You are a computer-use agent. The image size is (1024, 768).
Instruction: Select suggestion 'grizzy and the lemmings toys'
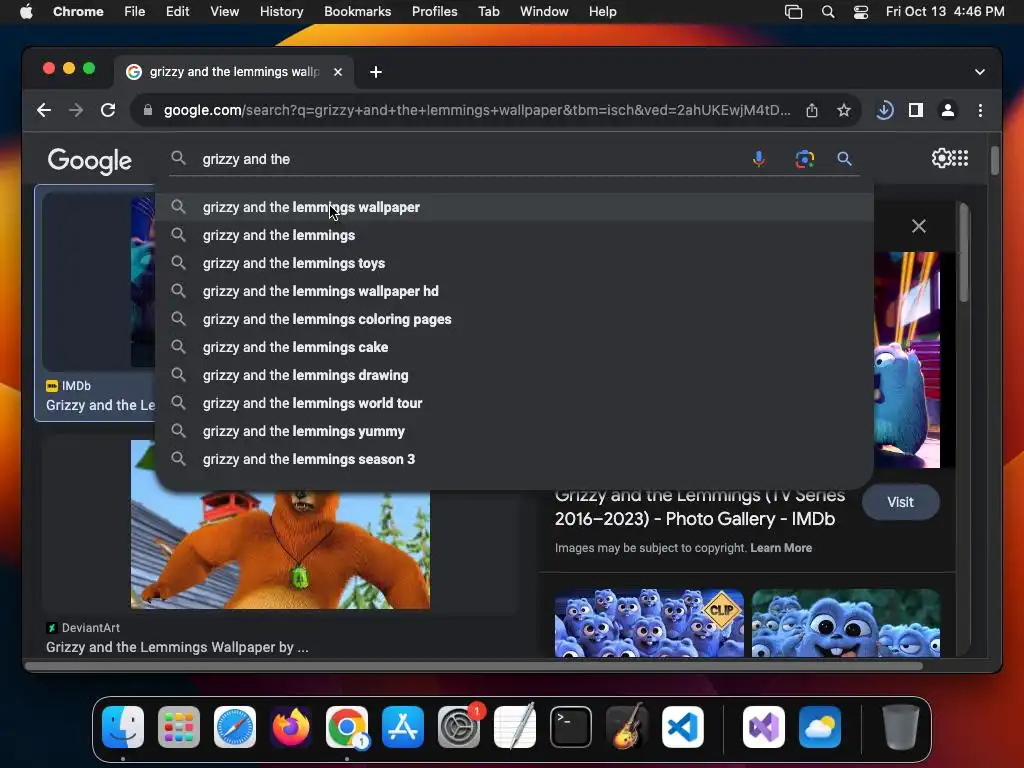click(x=515, y=263)
